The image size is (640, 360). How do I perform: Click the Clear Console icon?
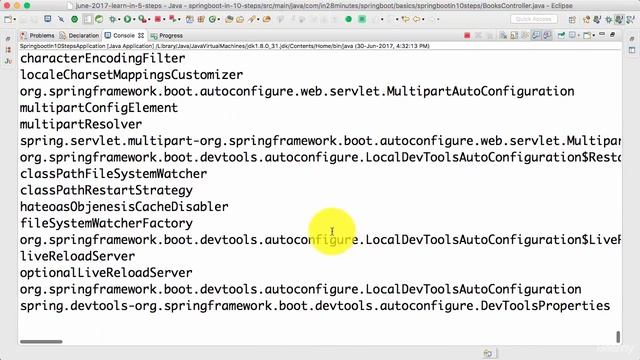coord(503,36)
